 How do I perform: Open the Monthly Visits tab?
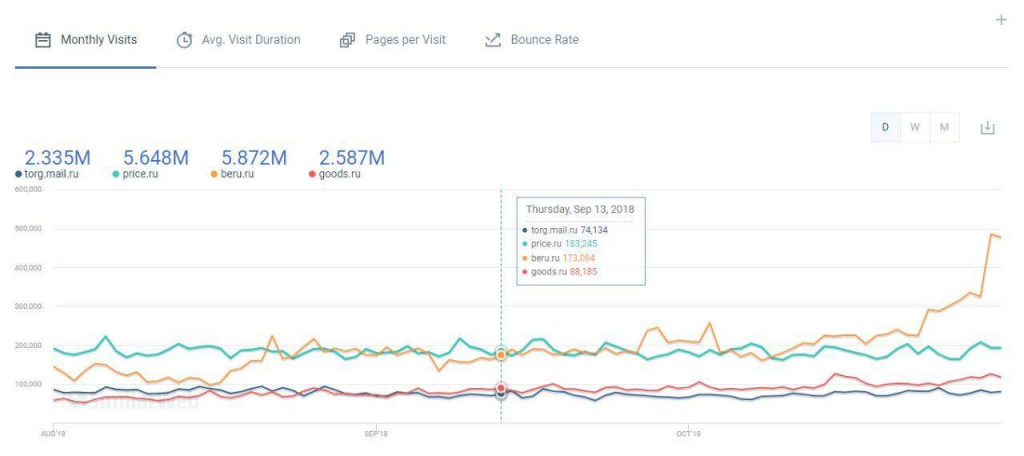(98, 40)
